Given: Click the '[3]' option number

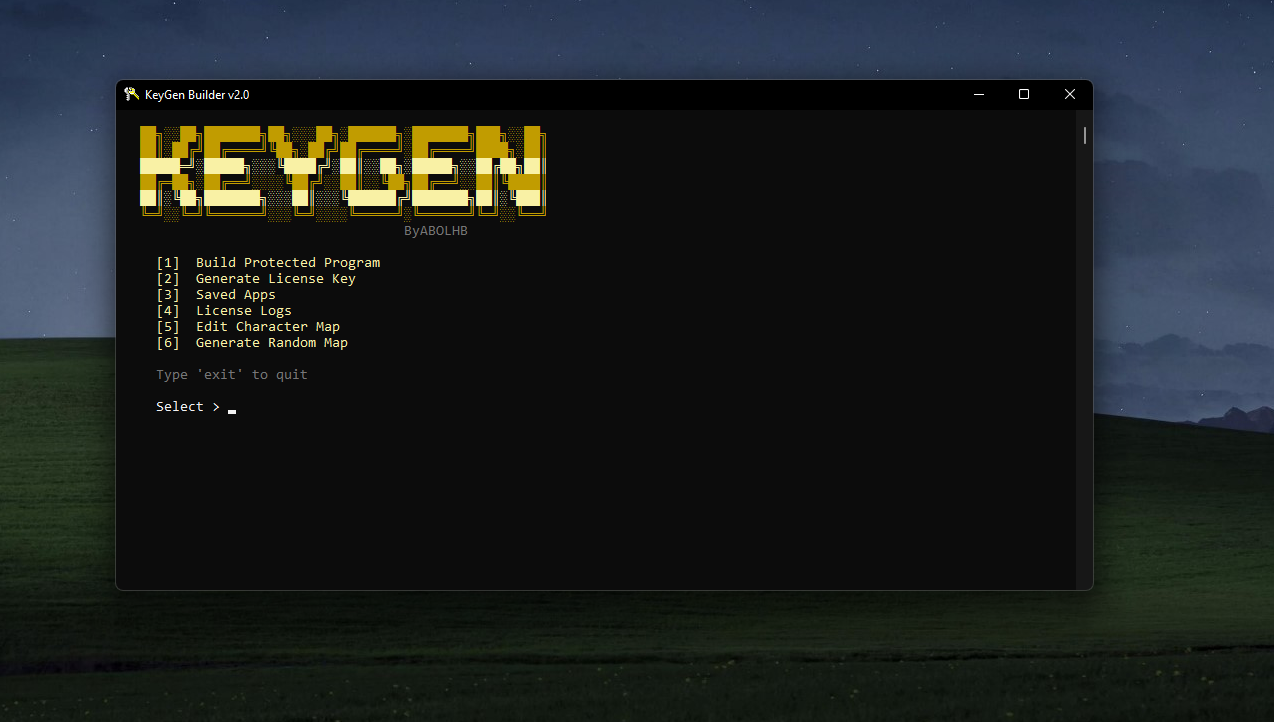Looking at the screenshot, I should (168, 295).
